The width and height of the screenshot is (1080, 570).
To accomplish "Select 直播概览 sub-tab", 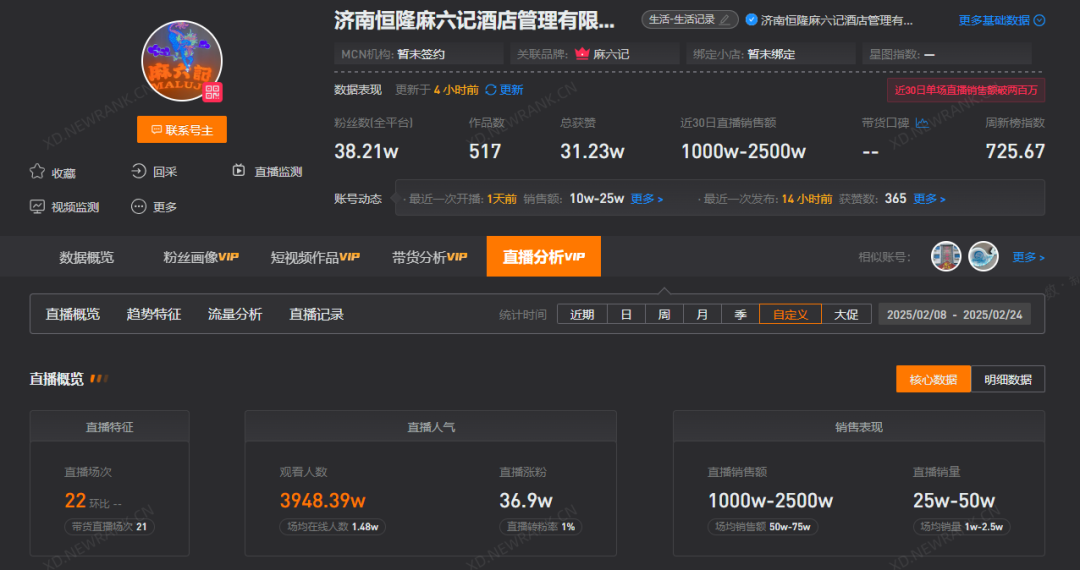I will click(x=72, y=315).
